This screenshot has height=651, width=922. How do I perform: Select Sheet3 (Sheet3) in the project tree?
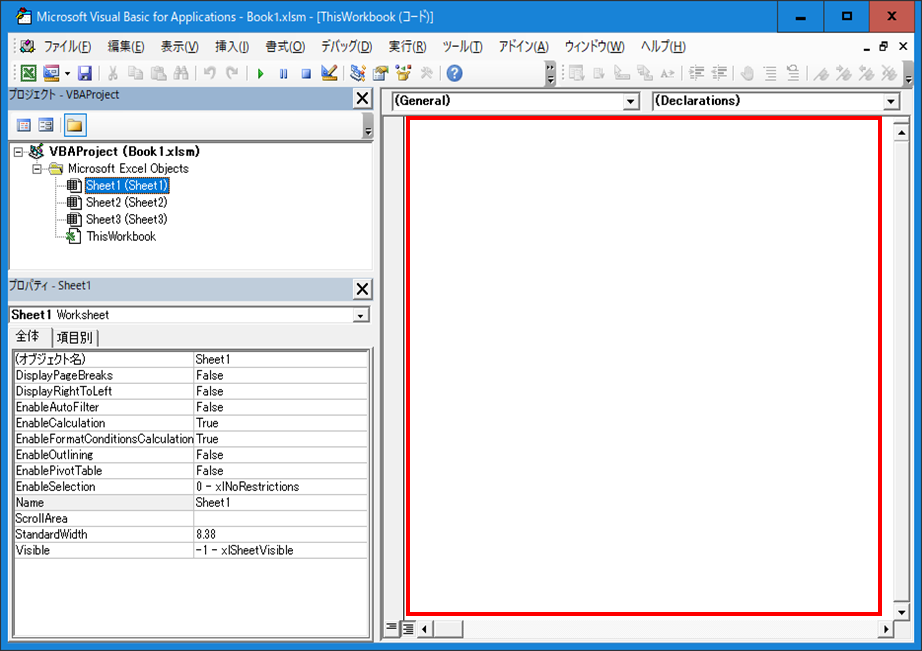coord(127,219)
